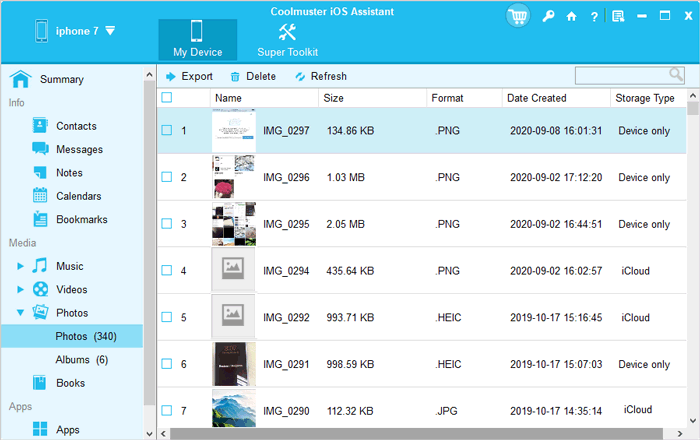
Task: Sort by the Size column header
Action: click(372, 98)
